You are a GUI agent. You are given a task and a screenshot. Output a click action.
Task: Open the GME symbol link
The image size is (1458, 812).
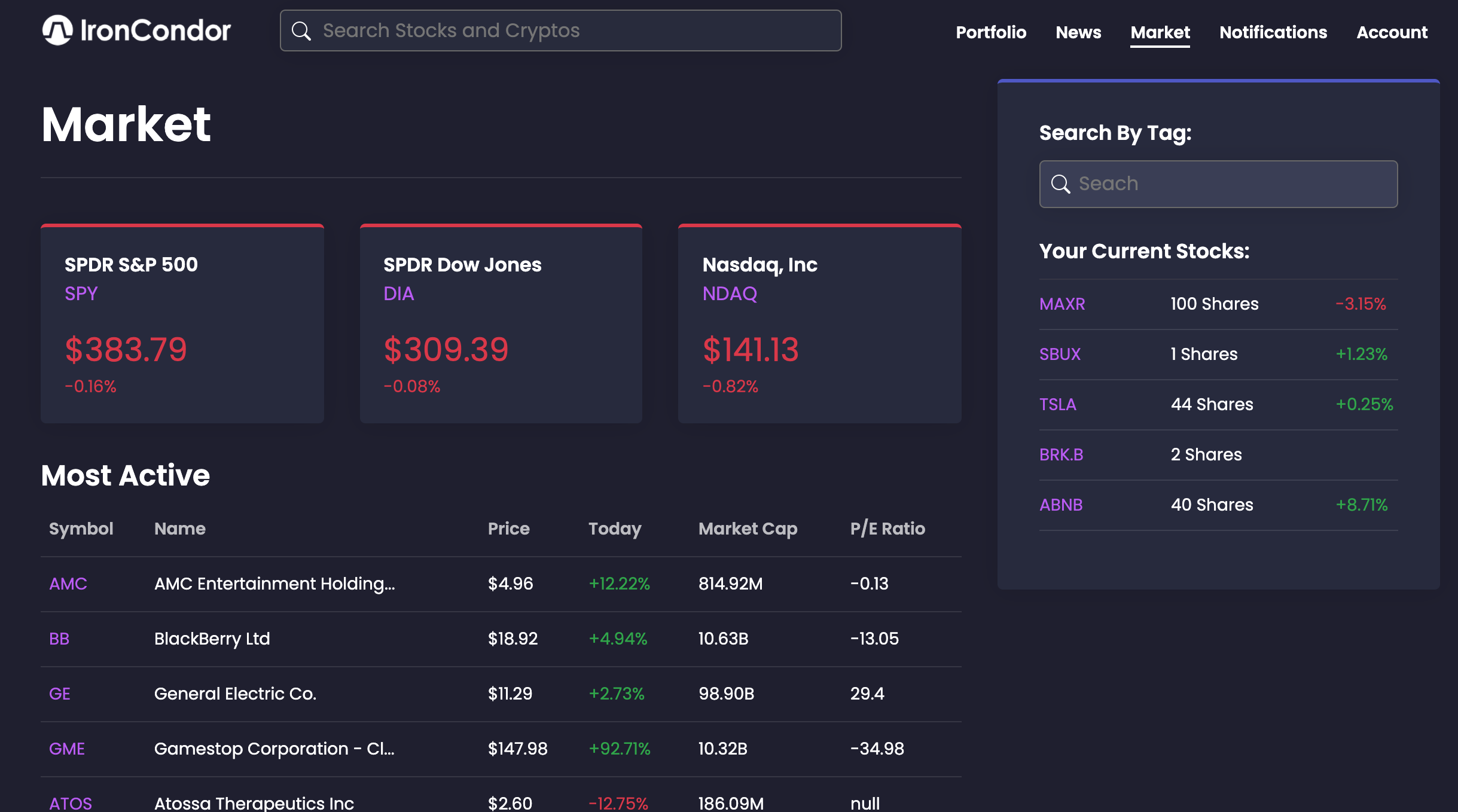(x=67, y=749)
